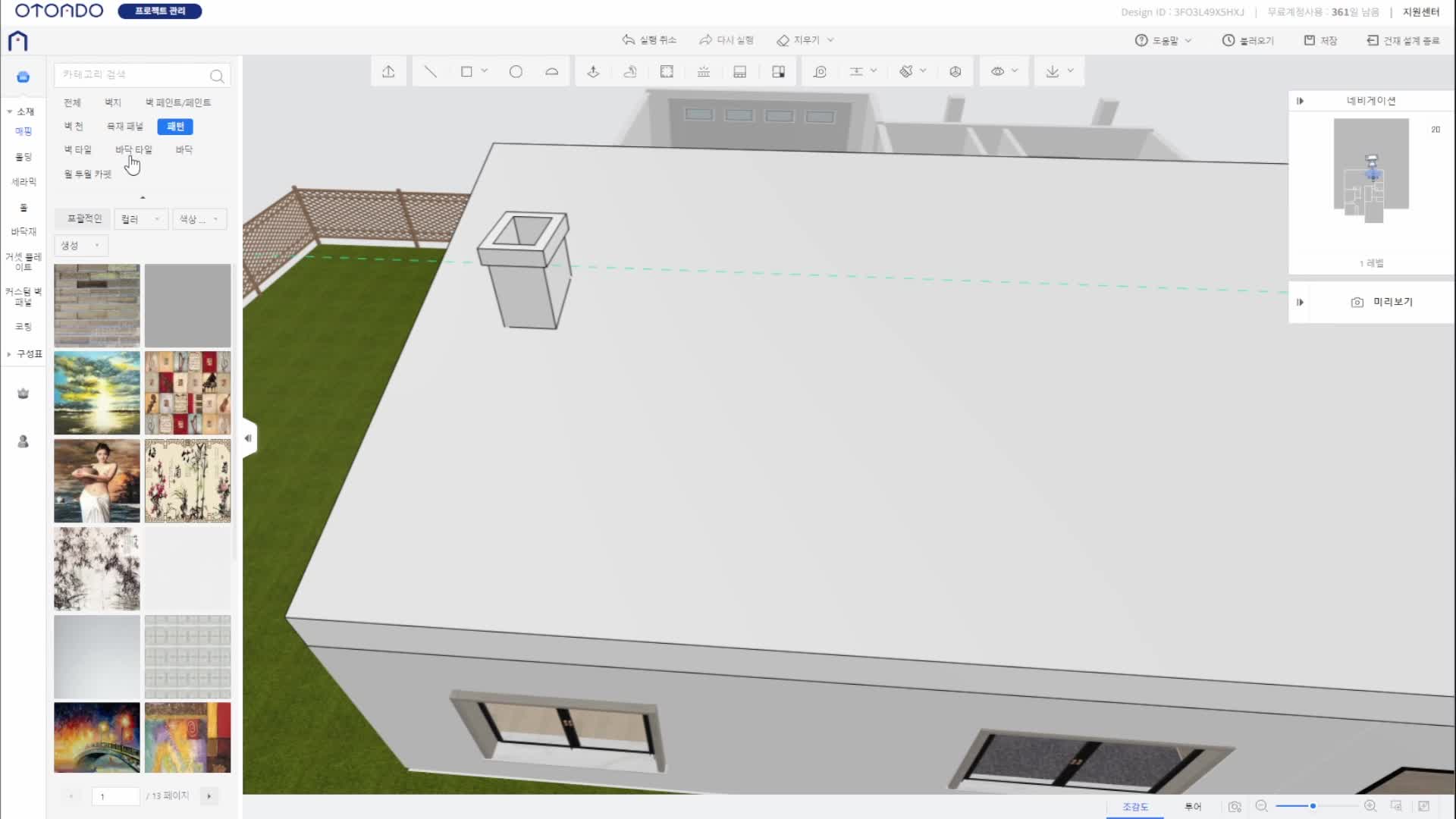
Task: Select the 바닥 타일 category
Action: coord(133,149)
